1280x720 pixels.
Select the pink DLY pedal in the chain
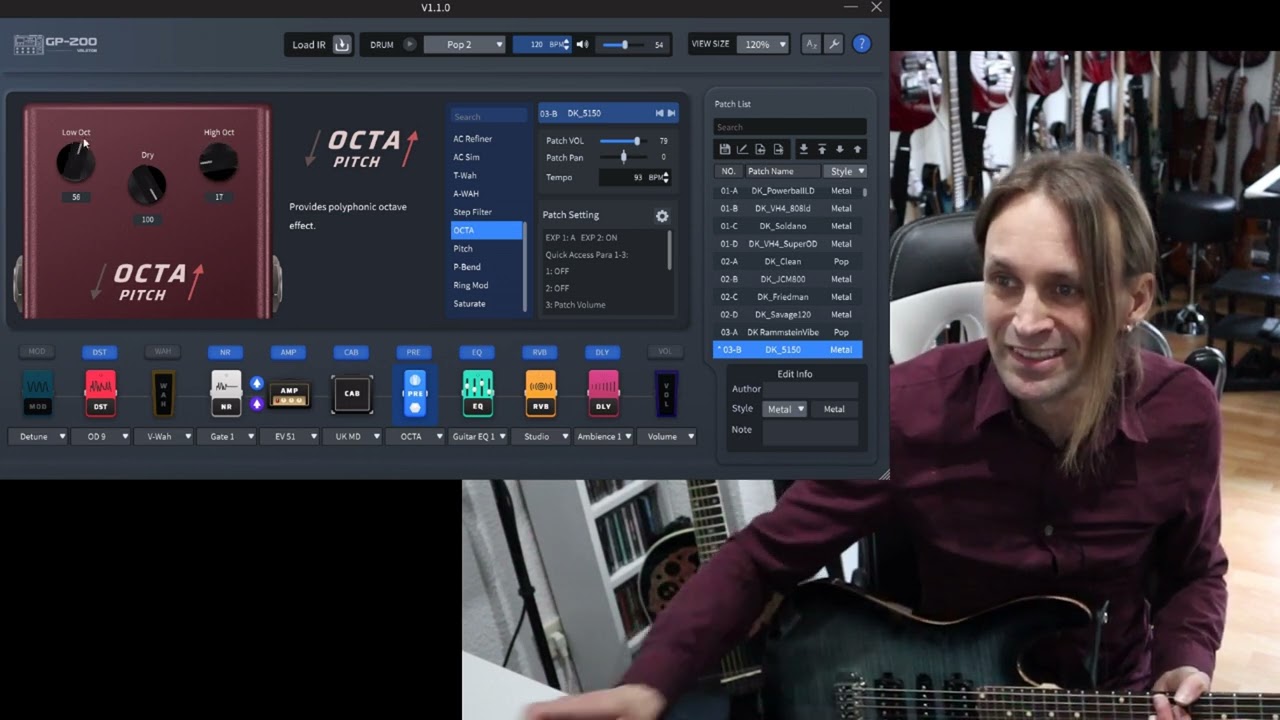tap(603, 394)
